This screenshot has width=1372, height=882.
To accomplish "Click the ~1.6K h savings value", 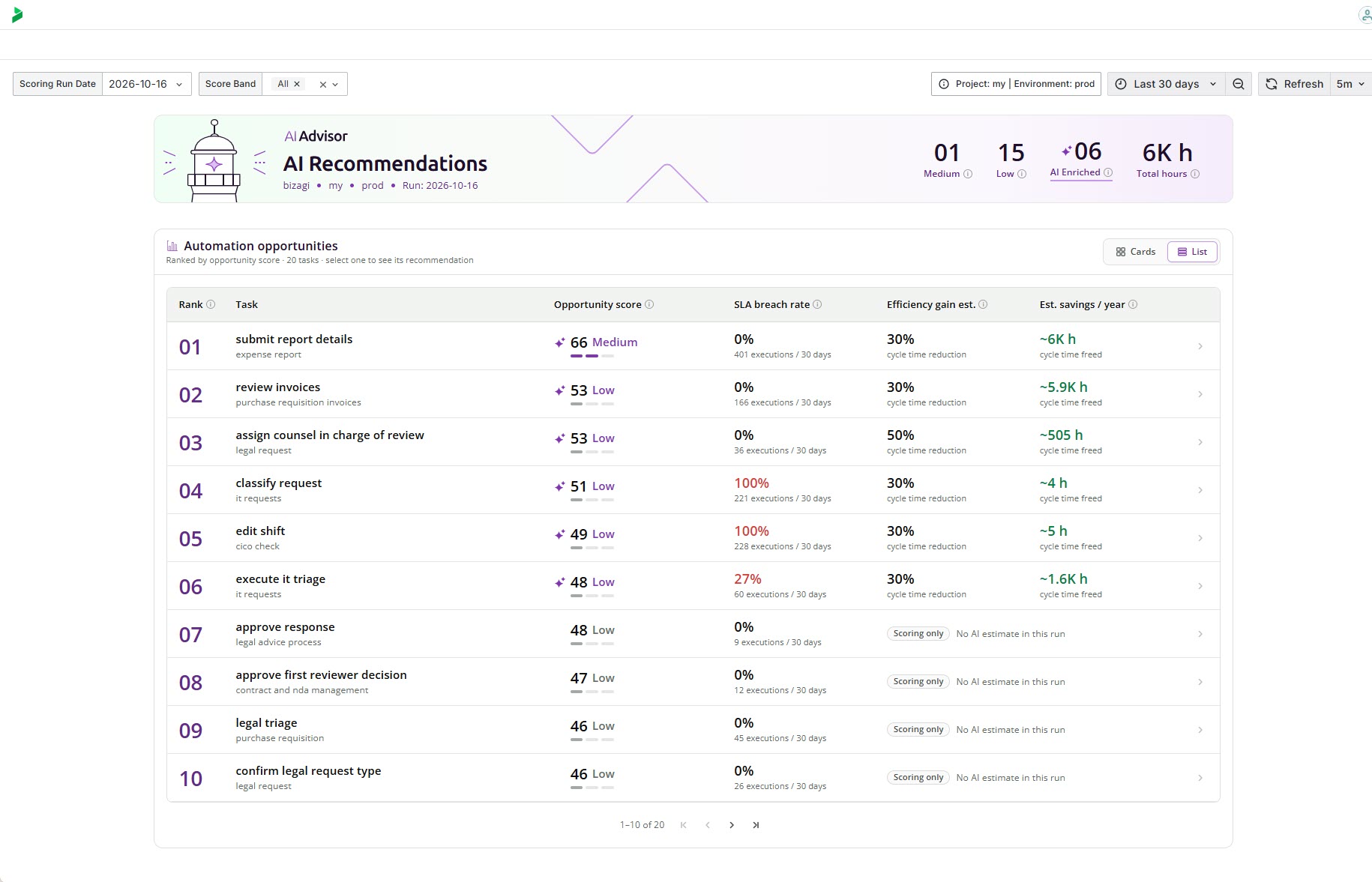I will [1063, 579].
